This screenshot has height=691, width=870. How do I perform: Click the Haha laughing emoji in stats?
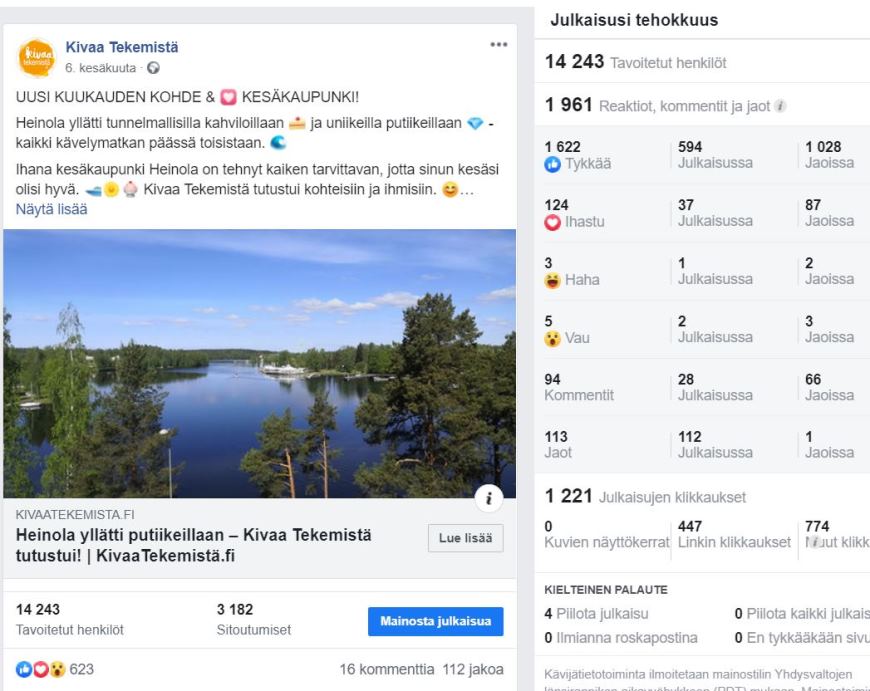[553, 280]
